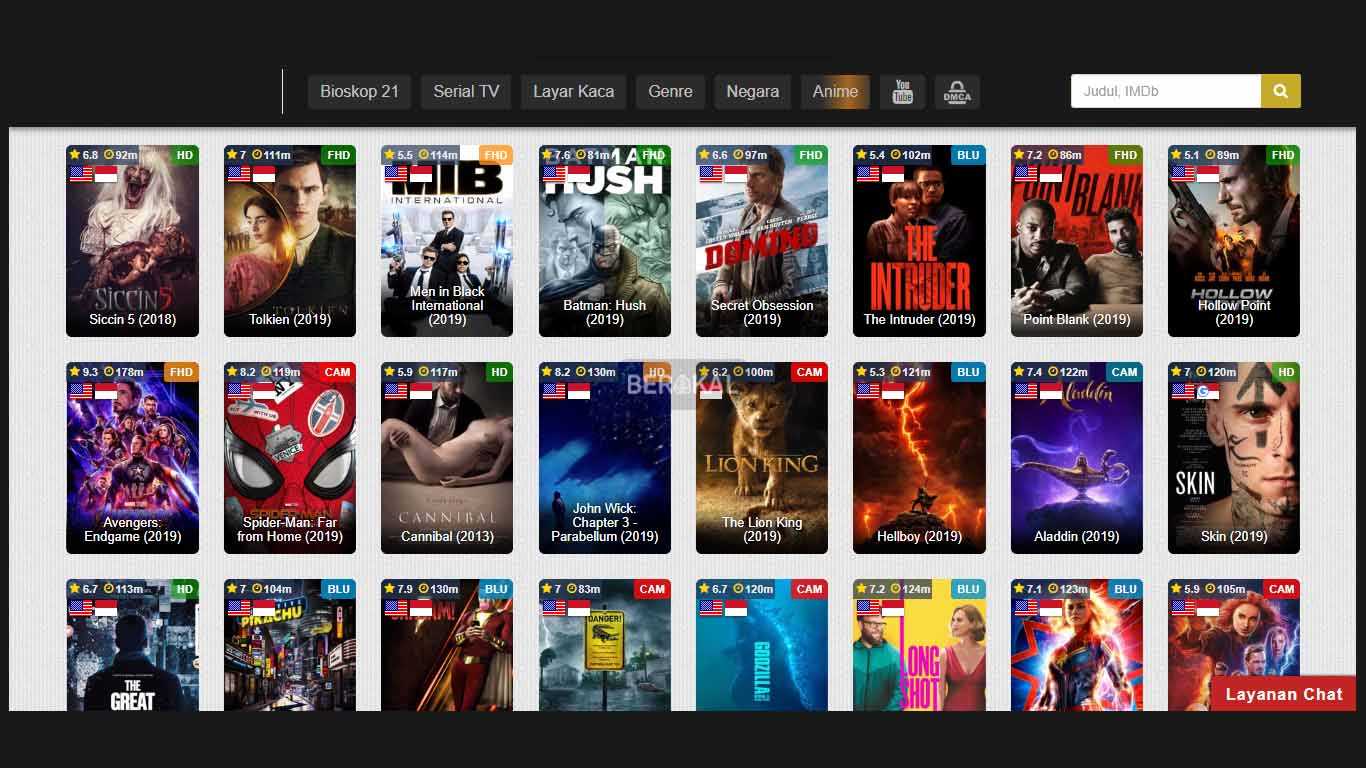1366x768 pixels.
Task: Click CAM badge on Godzilla card
Action: point(810,589)
